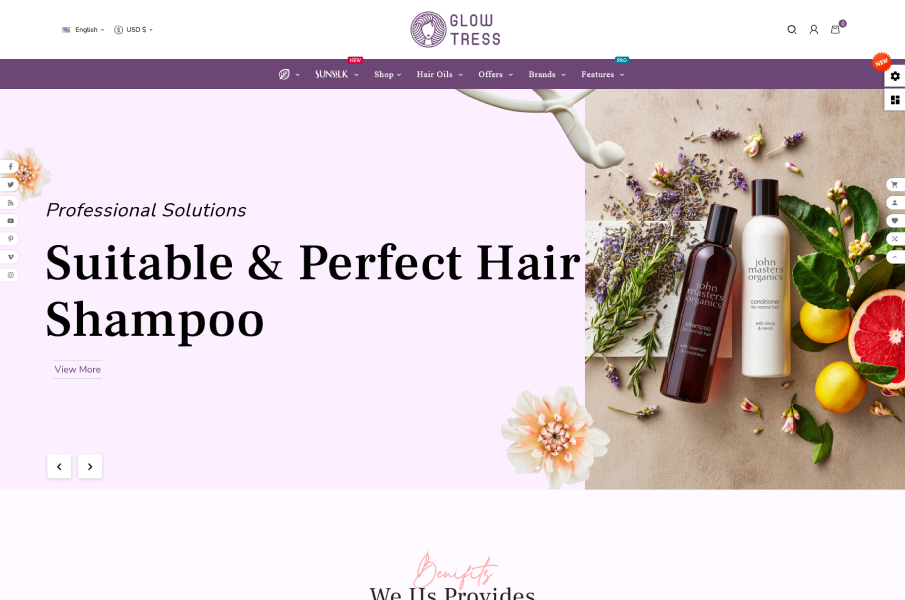905x600 pixels.
Task: Open the Hair Oils menu
Action: (x=440, y=74)
